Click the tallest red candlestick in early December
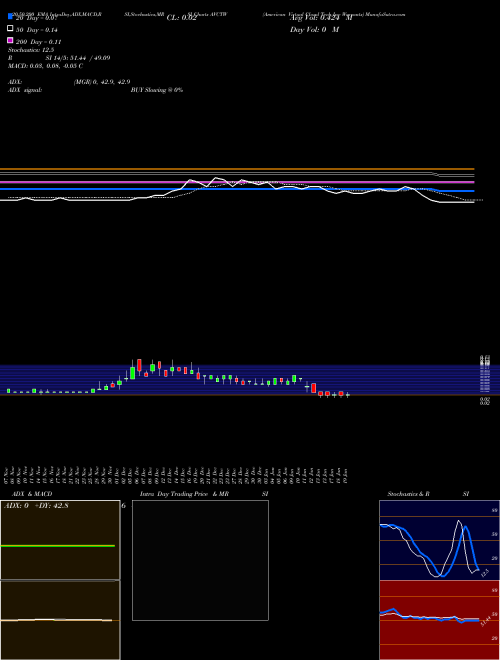 coord(139,365)
